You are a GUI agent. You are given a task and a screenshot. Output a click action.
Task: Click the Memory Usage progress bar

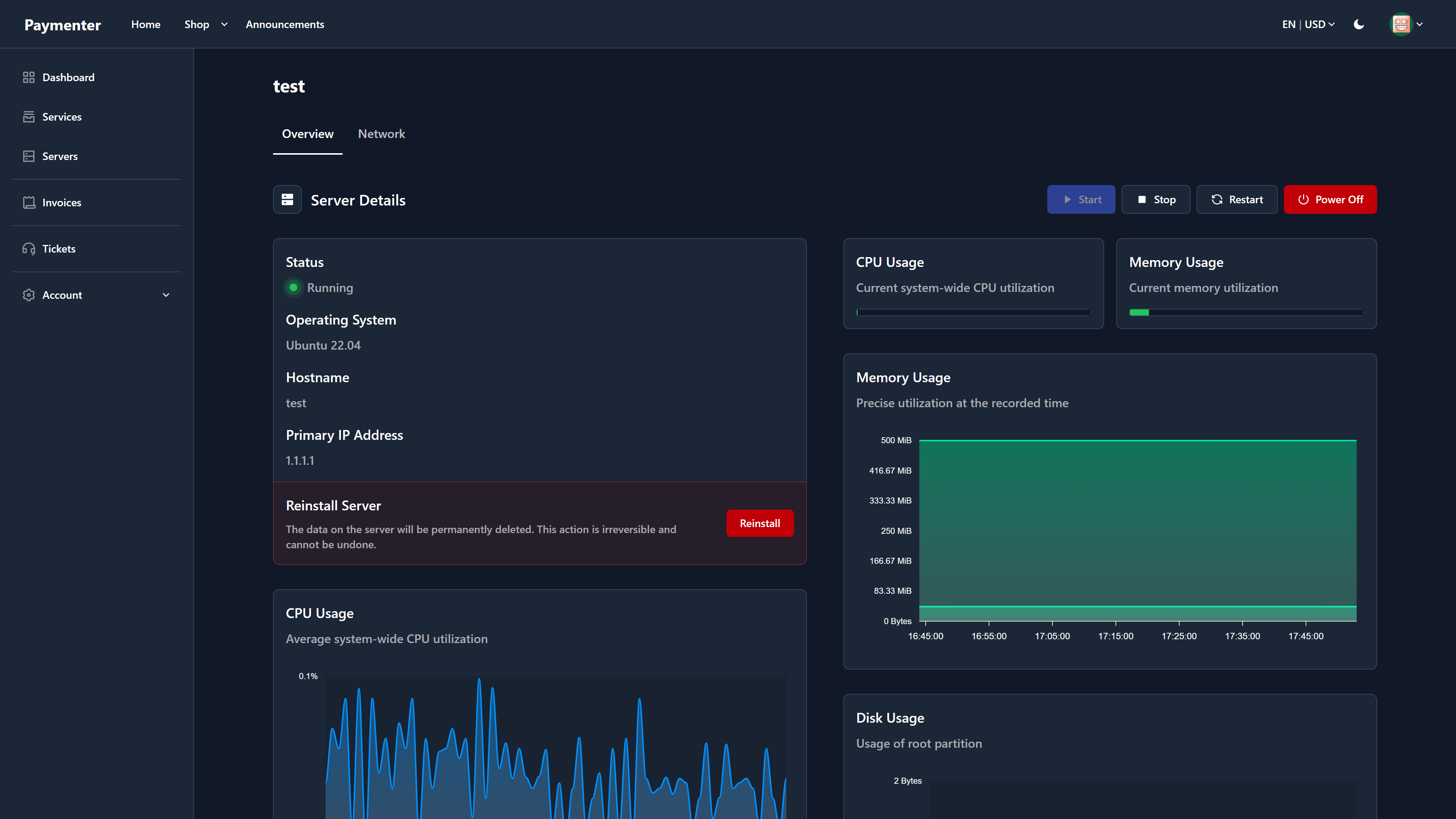point(1246,312)
